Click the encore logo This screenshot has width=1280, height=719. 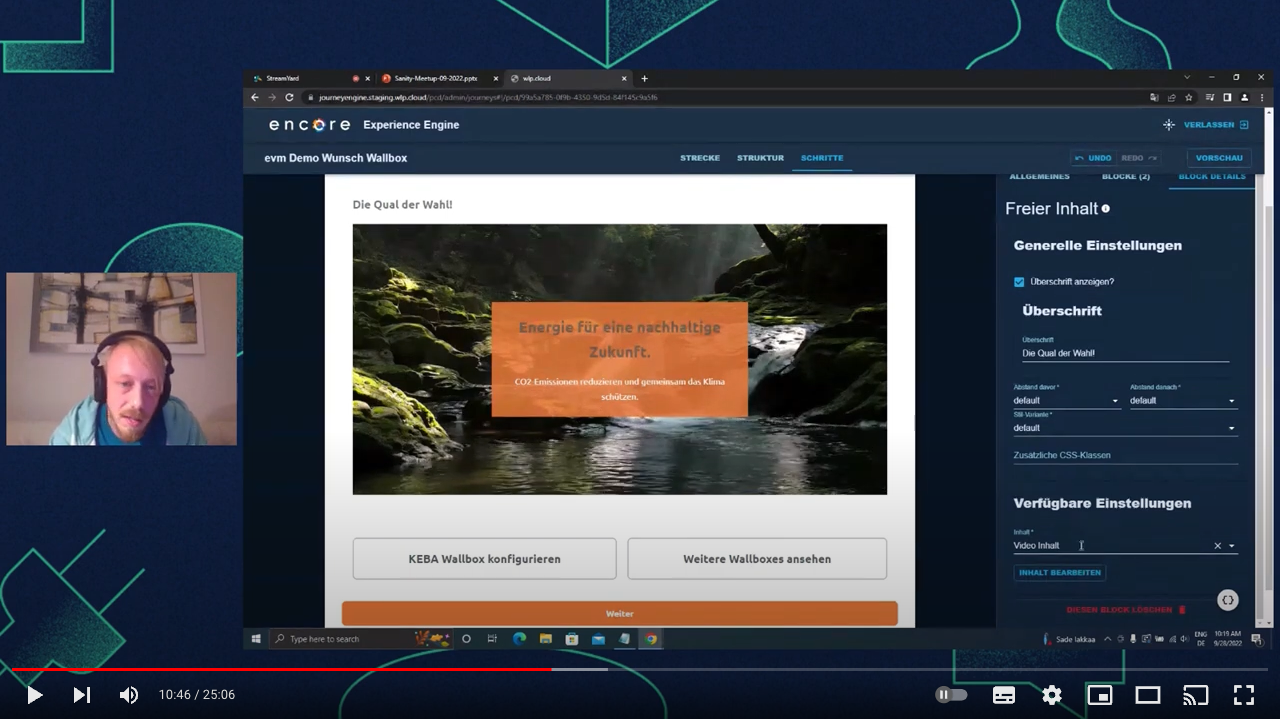(x=309, y=125)
